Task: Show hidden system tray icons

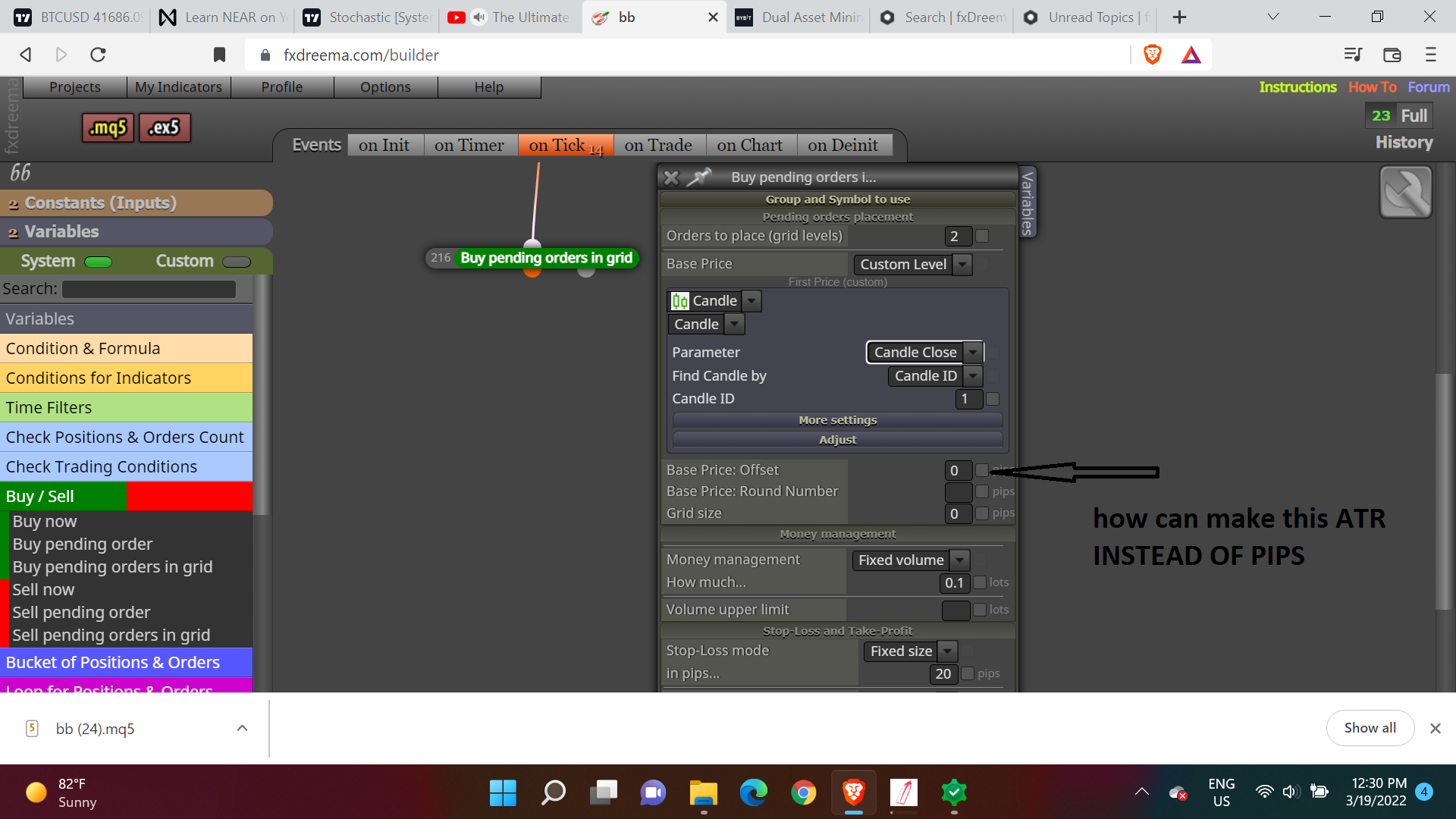Action: pos(1141,792)
